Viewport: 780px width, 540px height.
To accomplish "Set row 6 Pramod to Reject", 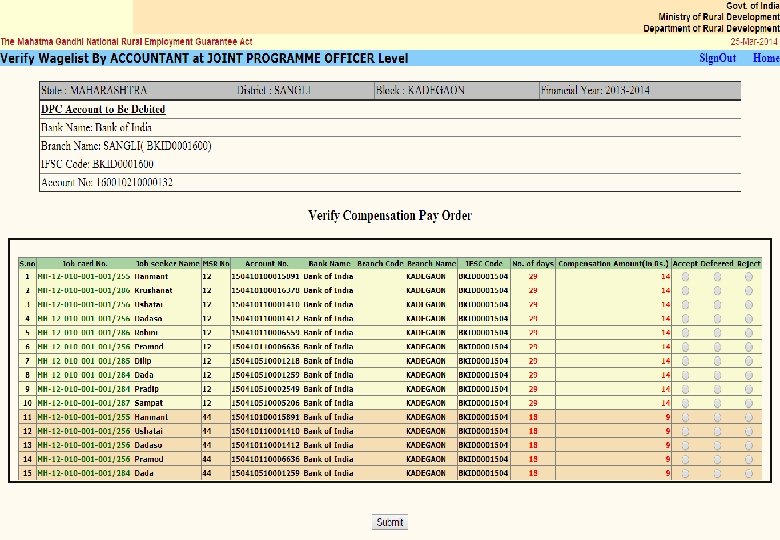I will point(749,347).
